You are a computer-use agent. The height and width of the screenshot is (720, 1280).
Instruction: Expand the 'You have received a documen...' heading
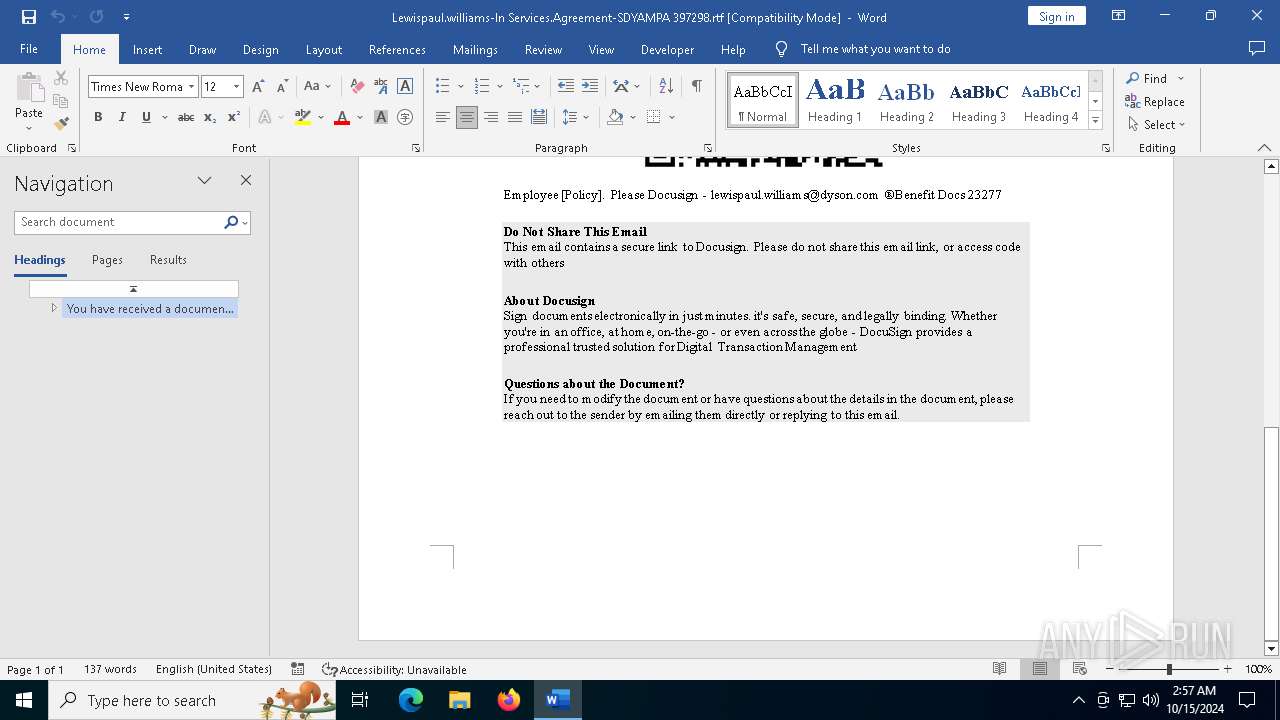54,308
